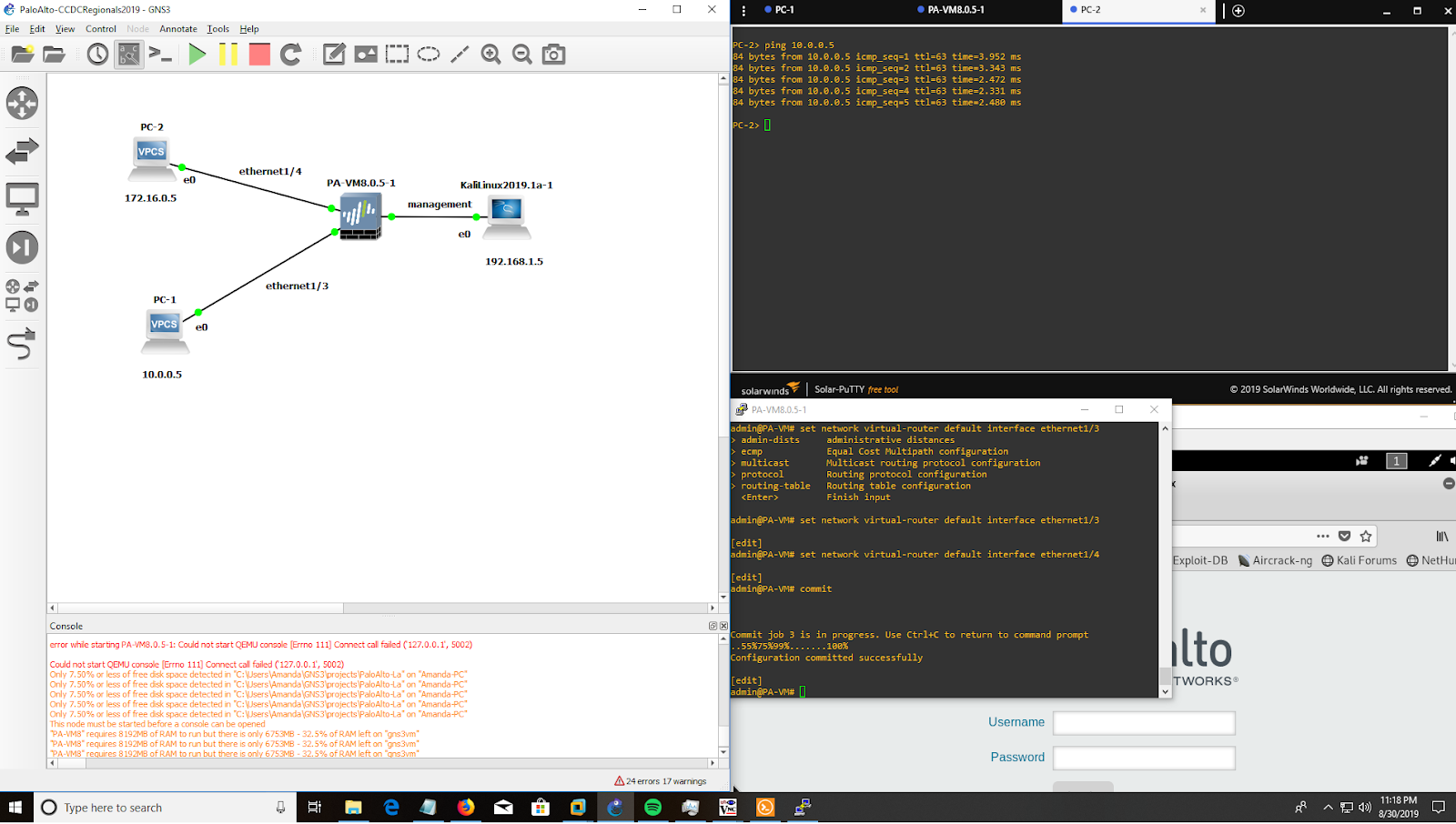
Task: Switch to PA-VM8.0.5-1 tab in Solar-PuTTY
Action: coord(955,10)
